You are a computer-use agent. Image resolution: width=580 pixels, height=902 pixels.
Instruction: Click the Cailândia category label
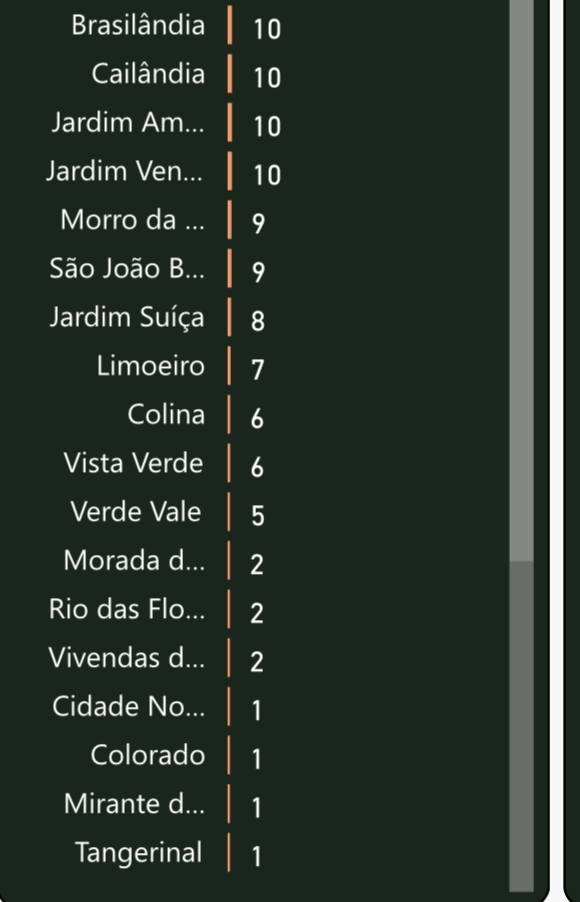148,74
